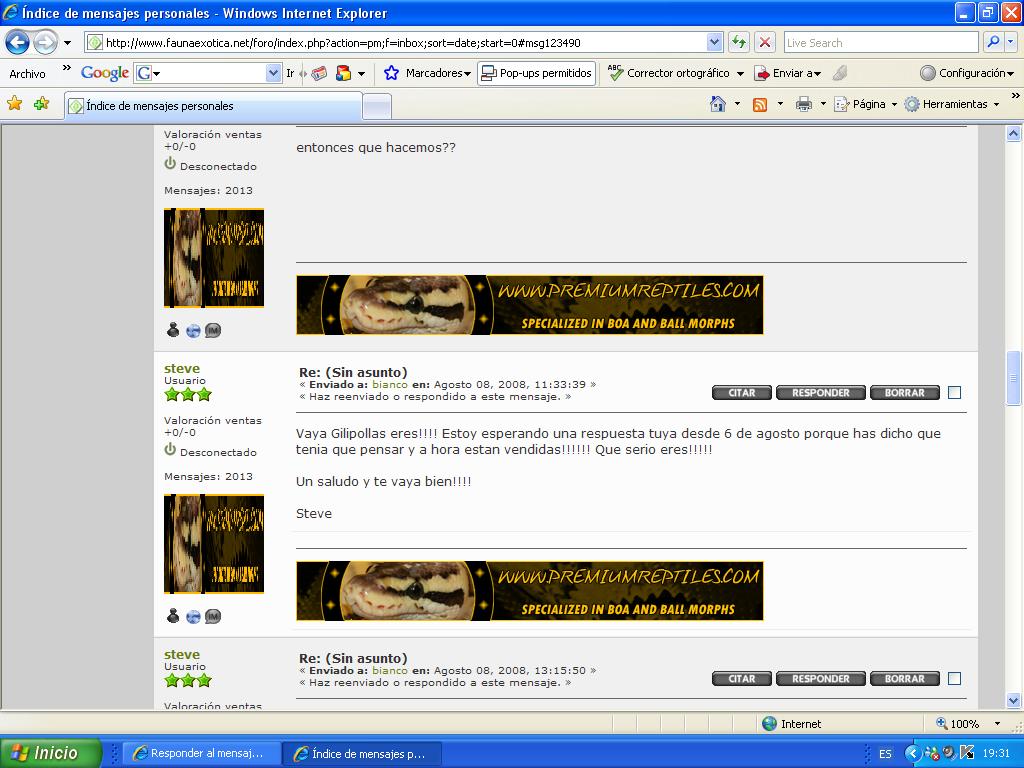Click the Favorites star icon
Screen dimensions: 1024x768
point(15,104)
